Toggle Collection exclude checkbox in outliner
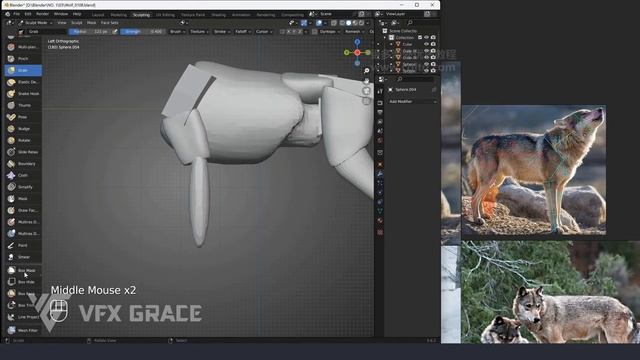640x360 pixels. pyautogui.click(x=420, y=38)
